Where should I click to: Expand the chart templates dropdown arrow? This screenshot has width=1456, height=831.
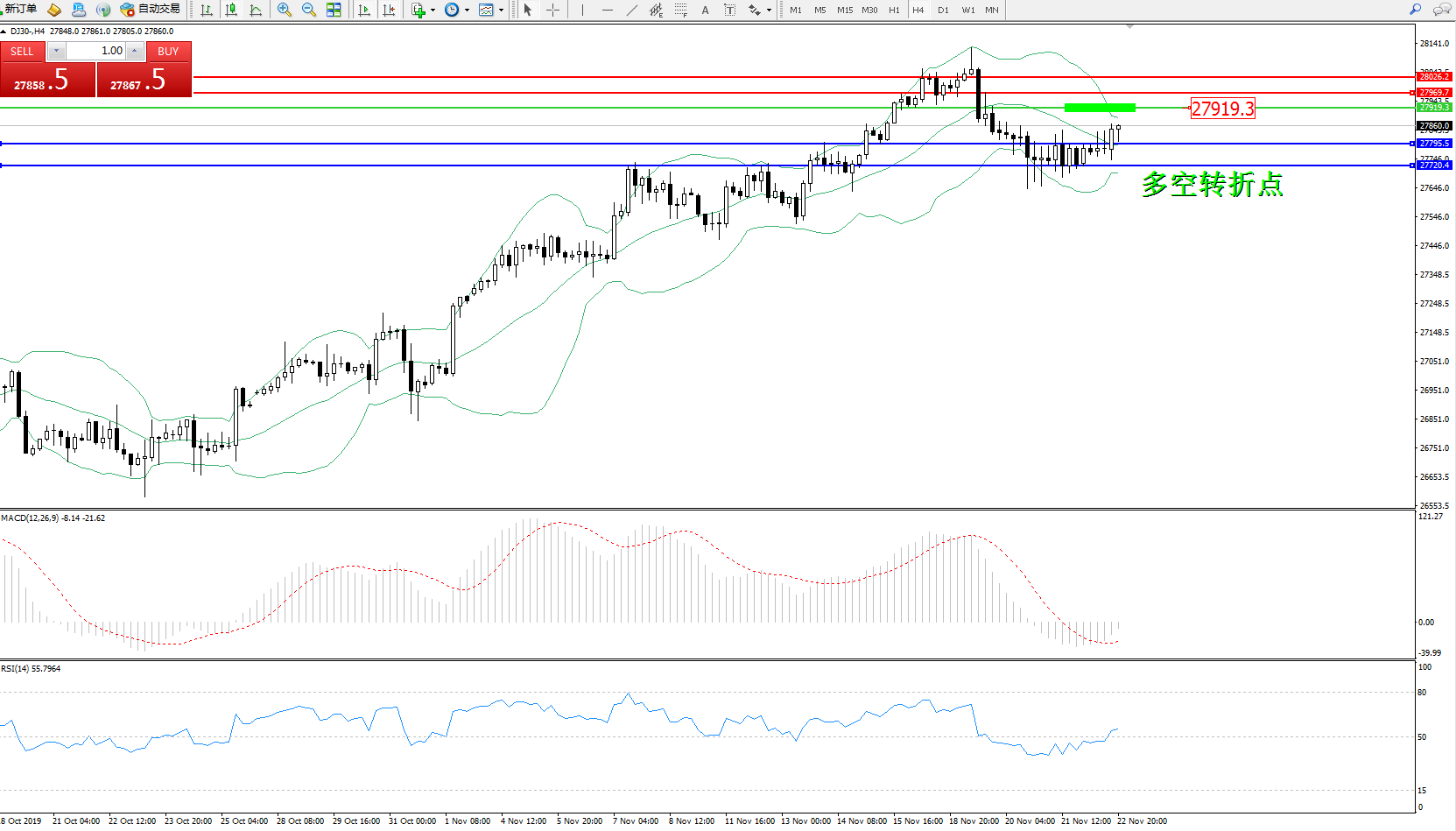click(501, 11)
